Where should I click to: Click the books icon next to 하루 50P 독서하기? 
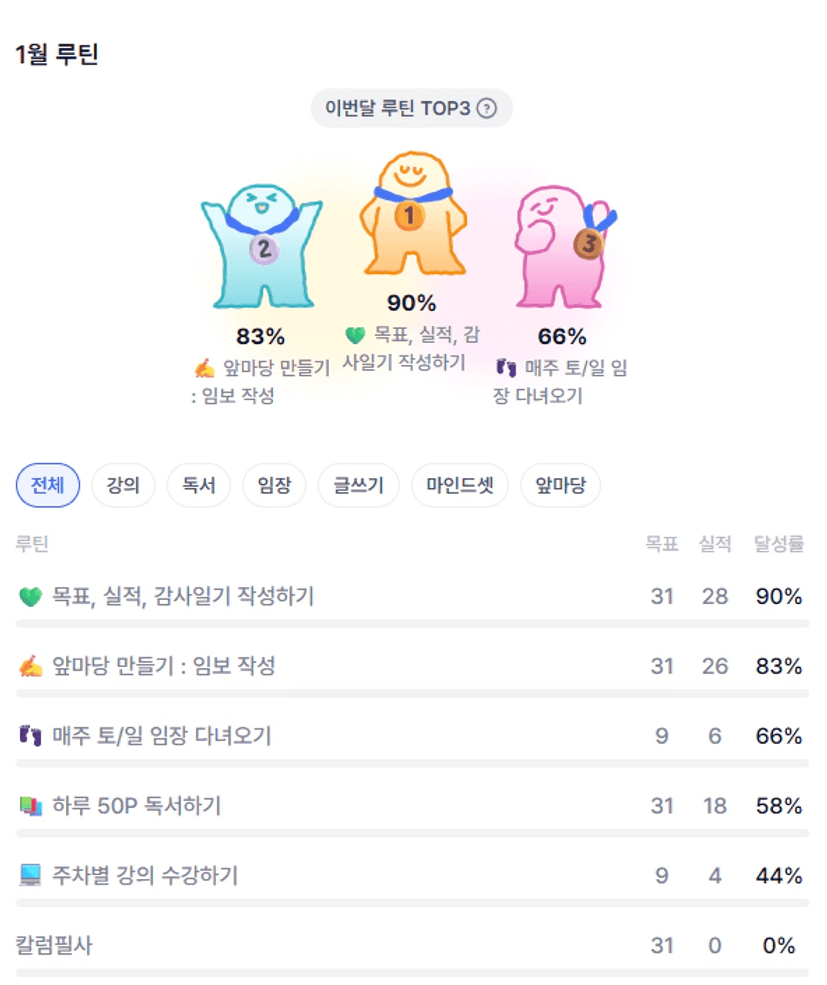(x=30, y=806)
